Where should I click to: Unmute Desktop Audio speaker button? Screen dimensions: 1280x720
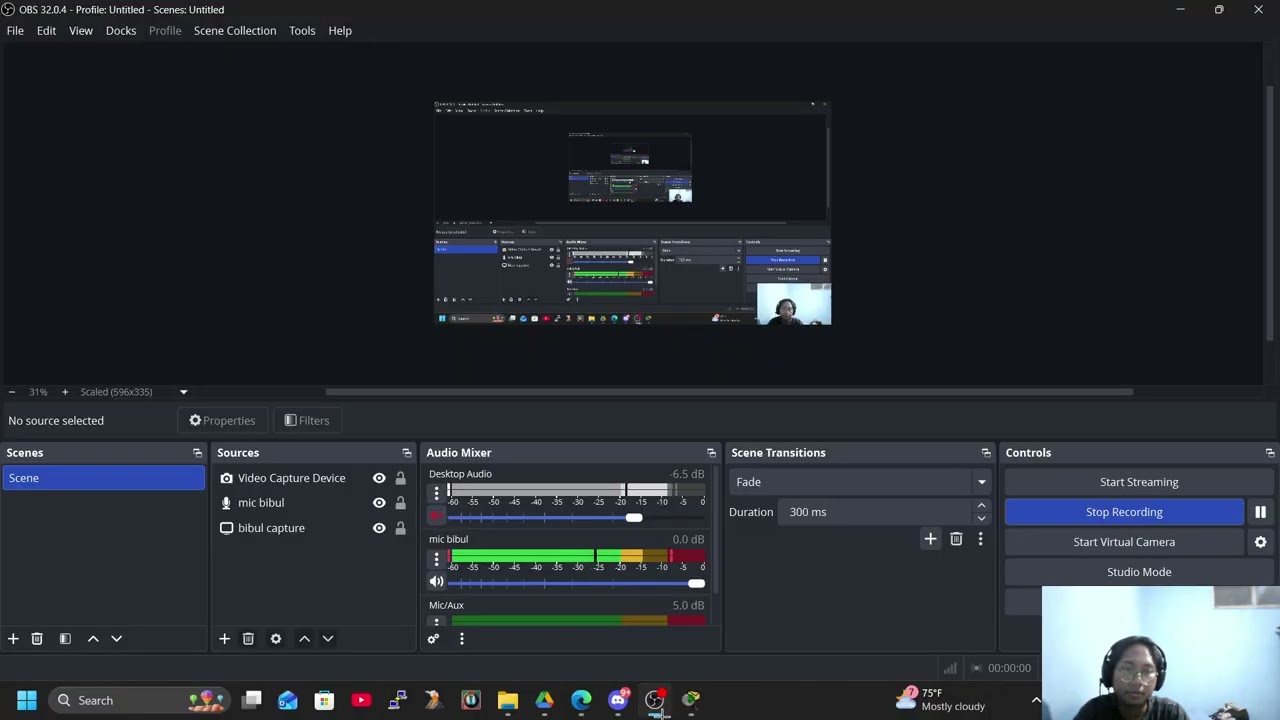click(436, 516)
